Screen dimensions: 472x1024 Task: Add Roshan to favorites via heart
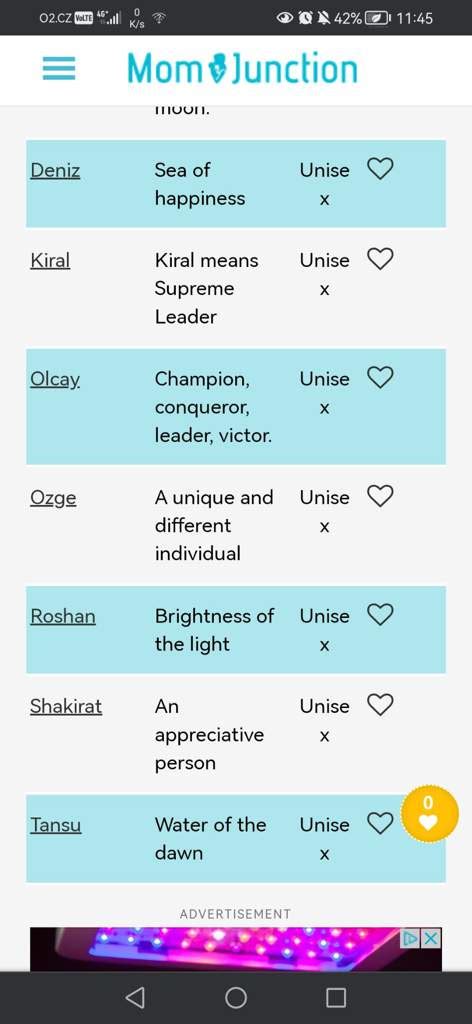[380, 615]
